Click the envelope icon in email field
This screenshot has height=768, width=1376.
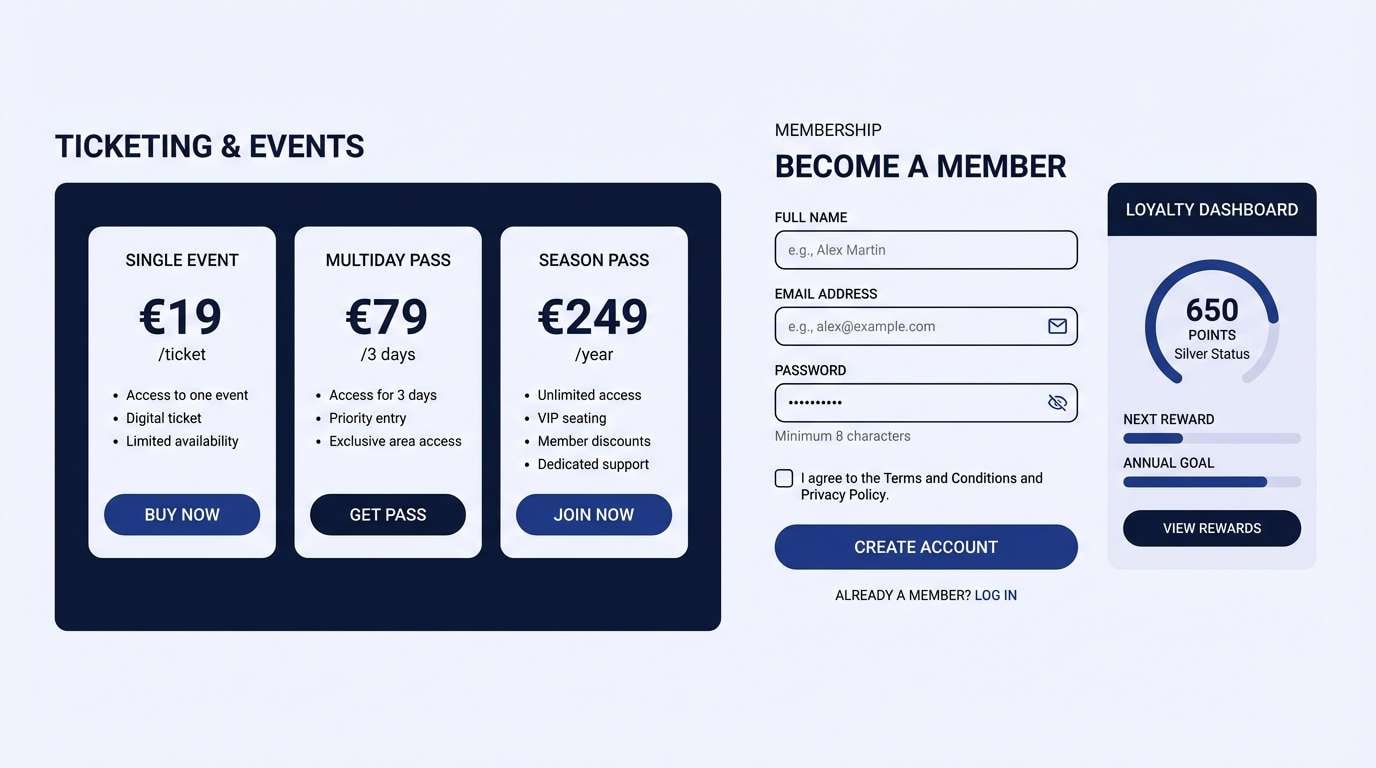1057,326
